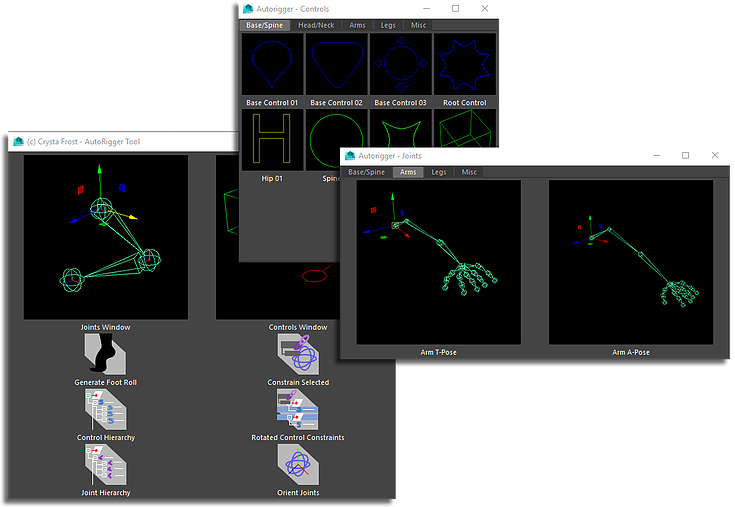Click the Joints Window label
This screenshot has height=507, width=735.
pos(105,328)
